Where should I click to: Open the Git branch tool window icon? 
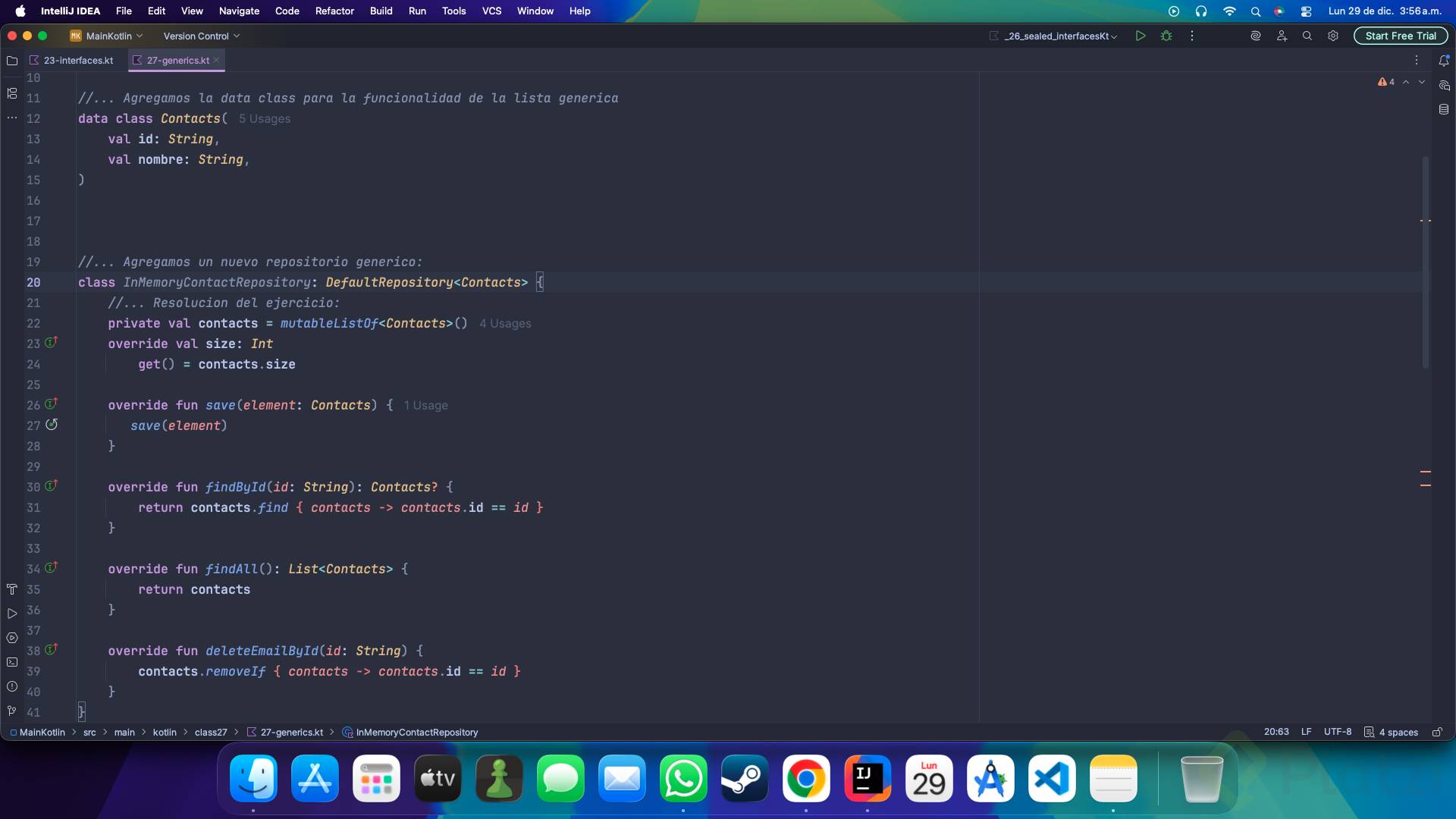tap(12, 711)
